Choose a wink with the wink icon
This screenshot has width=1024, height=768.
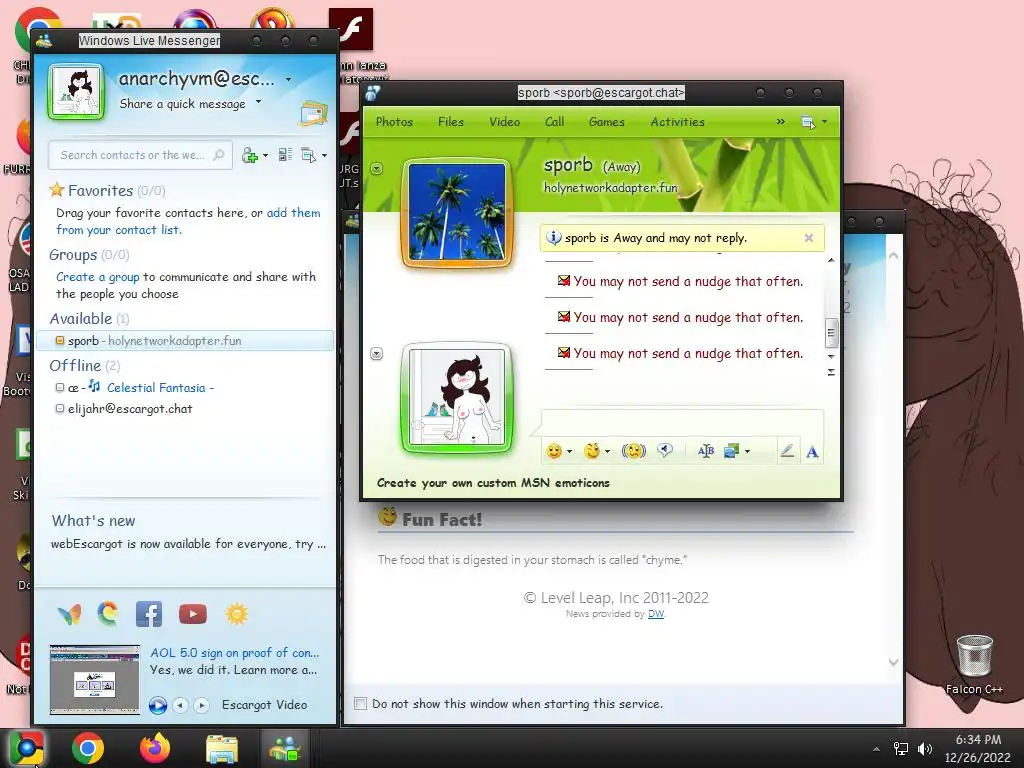pos(592,451)
